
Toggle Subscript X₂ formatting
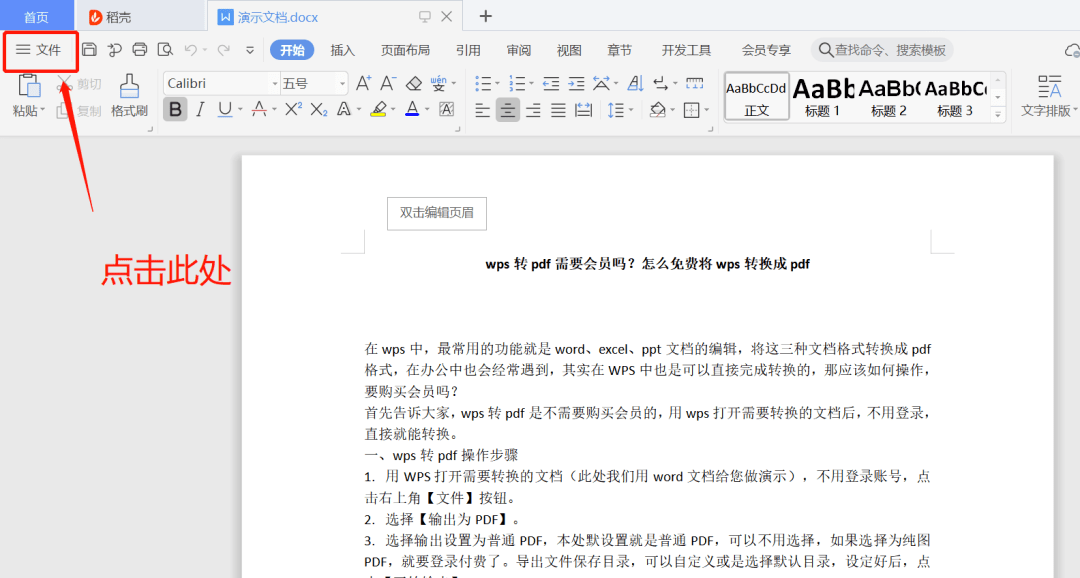coord(318,109)
